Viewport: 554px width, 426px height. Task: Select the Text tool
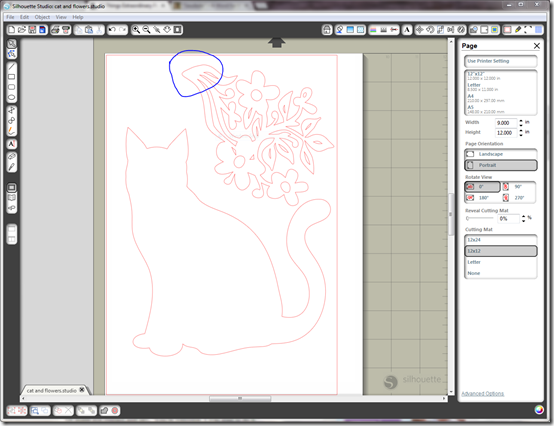click(12, 144)
